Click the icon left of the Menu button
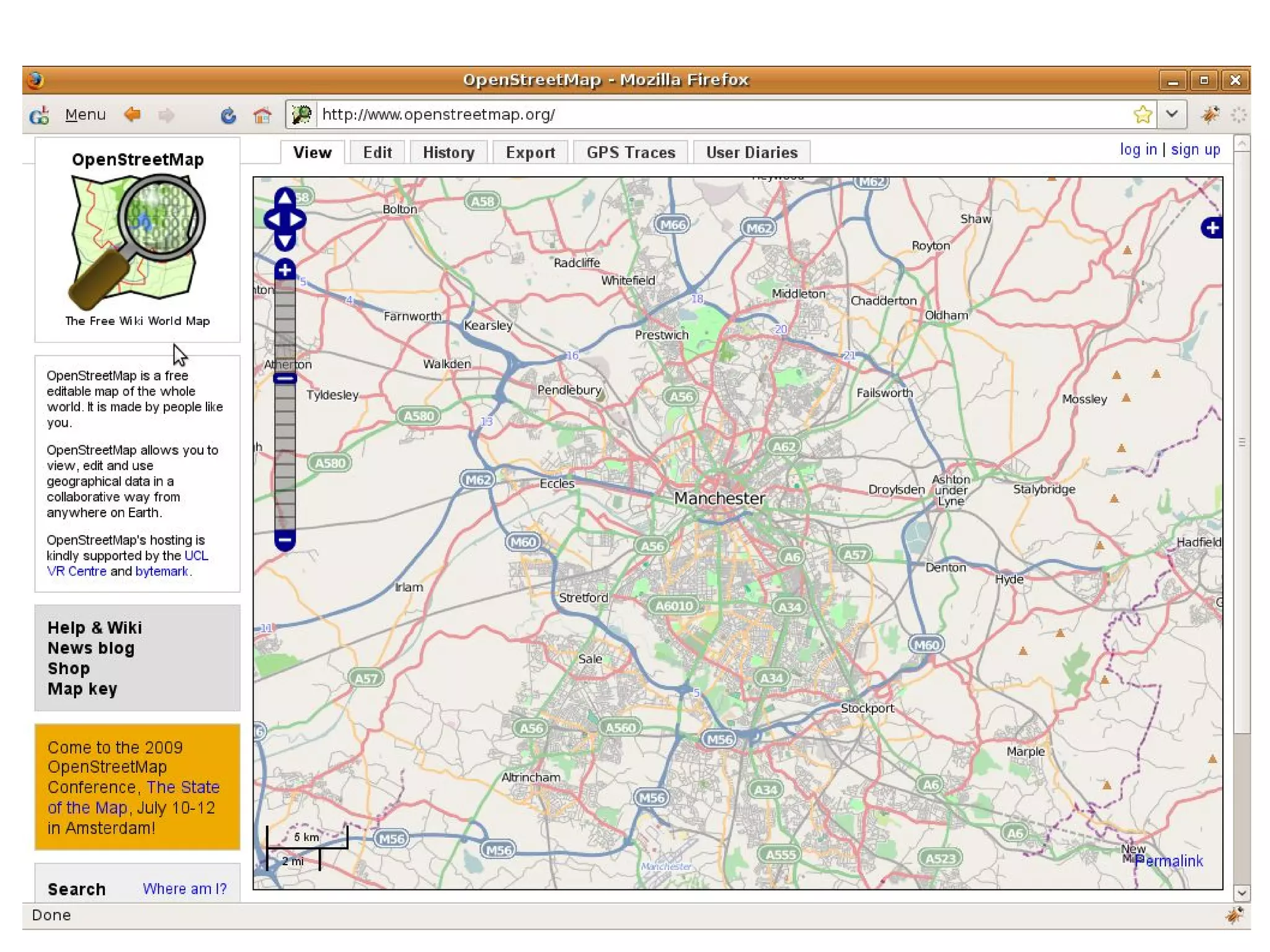This screenshot has height=952, width=1270. tap(39, 115)
